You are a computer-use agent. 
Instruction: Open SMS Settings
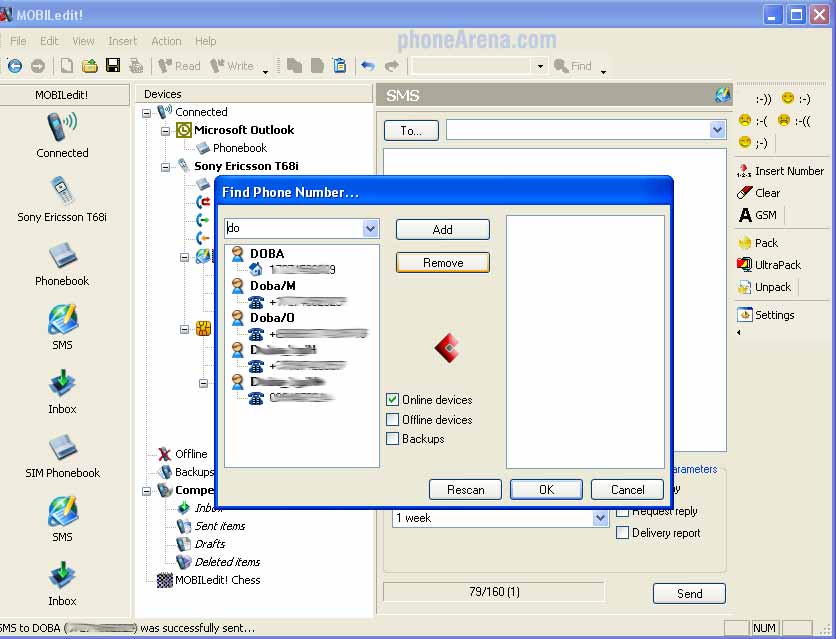tap(766, 315)
